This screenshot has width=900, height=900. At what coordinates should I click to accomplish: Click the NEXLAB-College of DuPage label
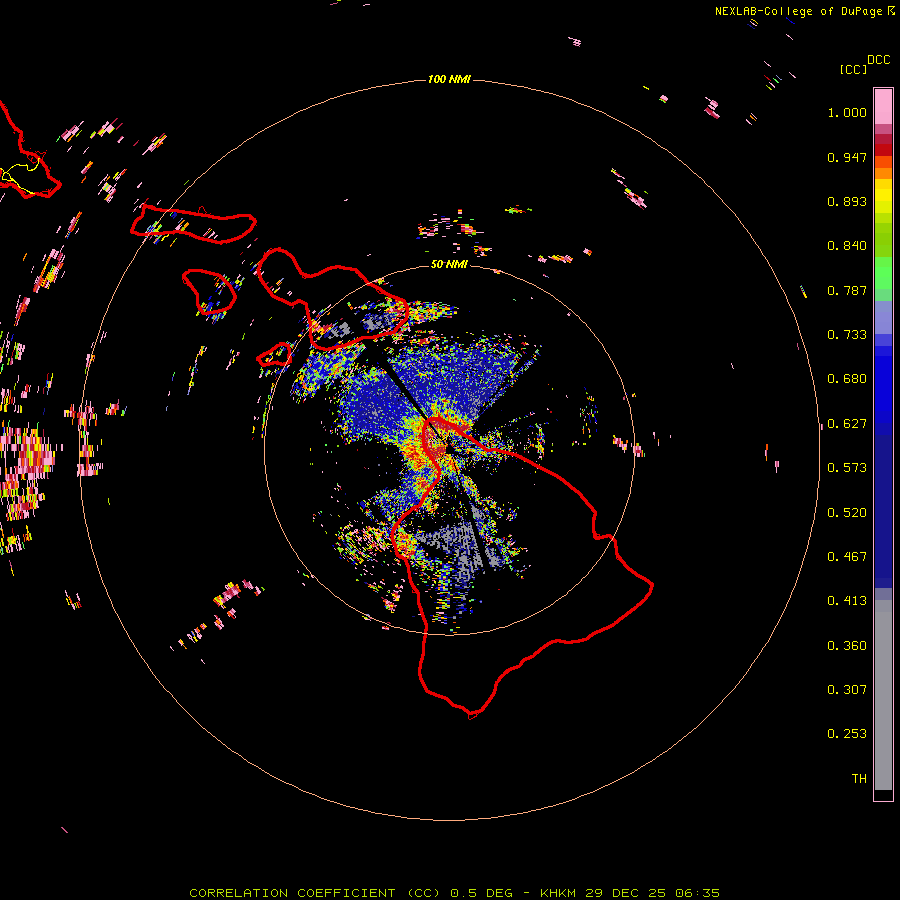coord(804,11)
